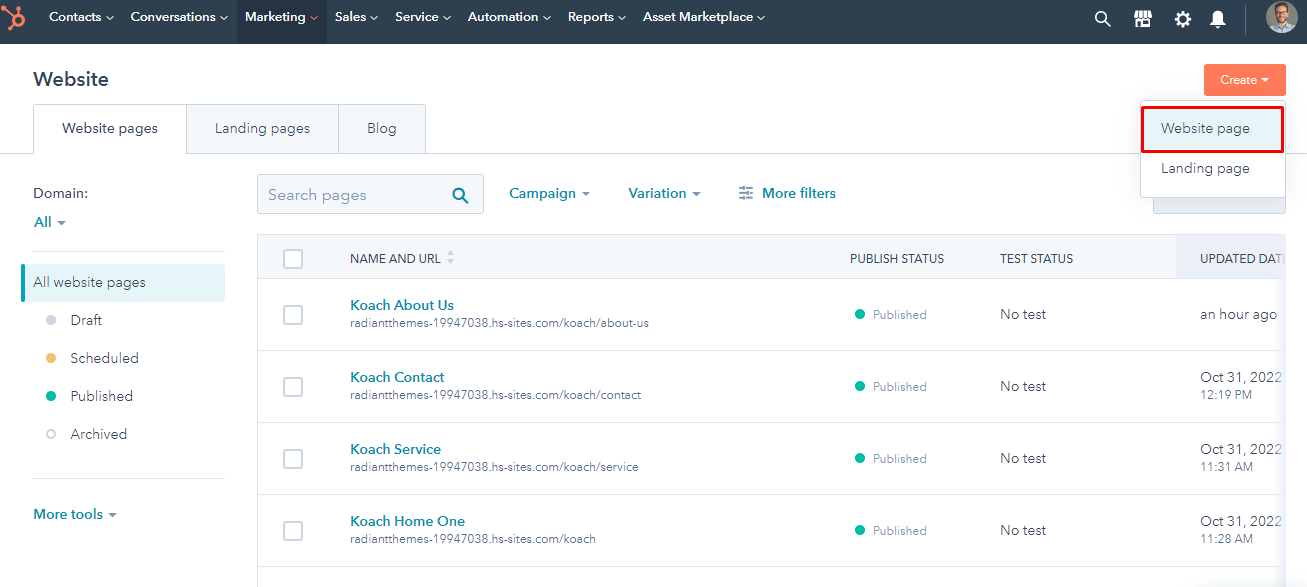Expand the Reports menu
Viewport: 1307px width, 587px height.
click(597, 17)
